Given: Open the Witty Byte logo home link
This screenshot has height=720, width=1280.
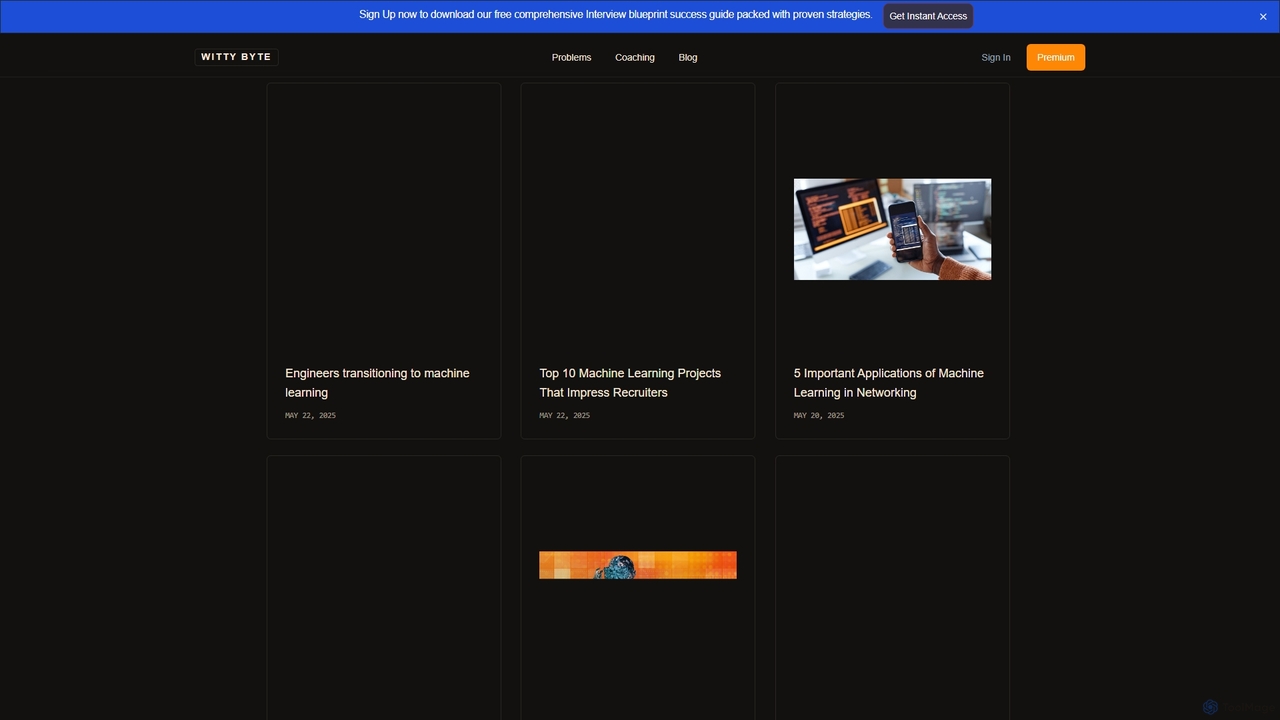Looking at the screenshot, I should 236,57.
